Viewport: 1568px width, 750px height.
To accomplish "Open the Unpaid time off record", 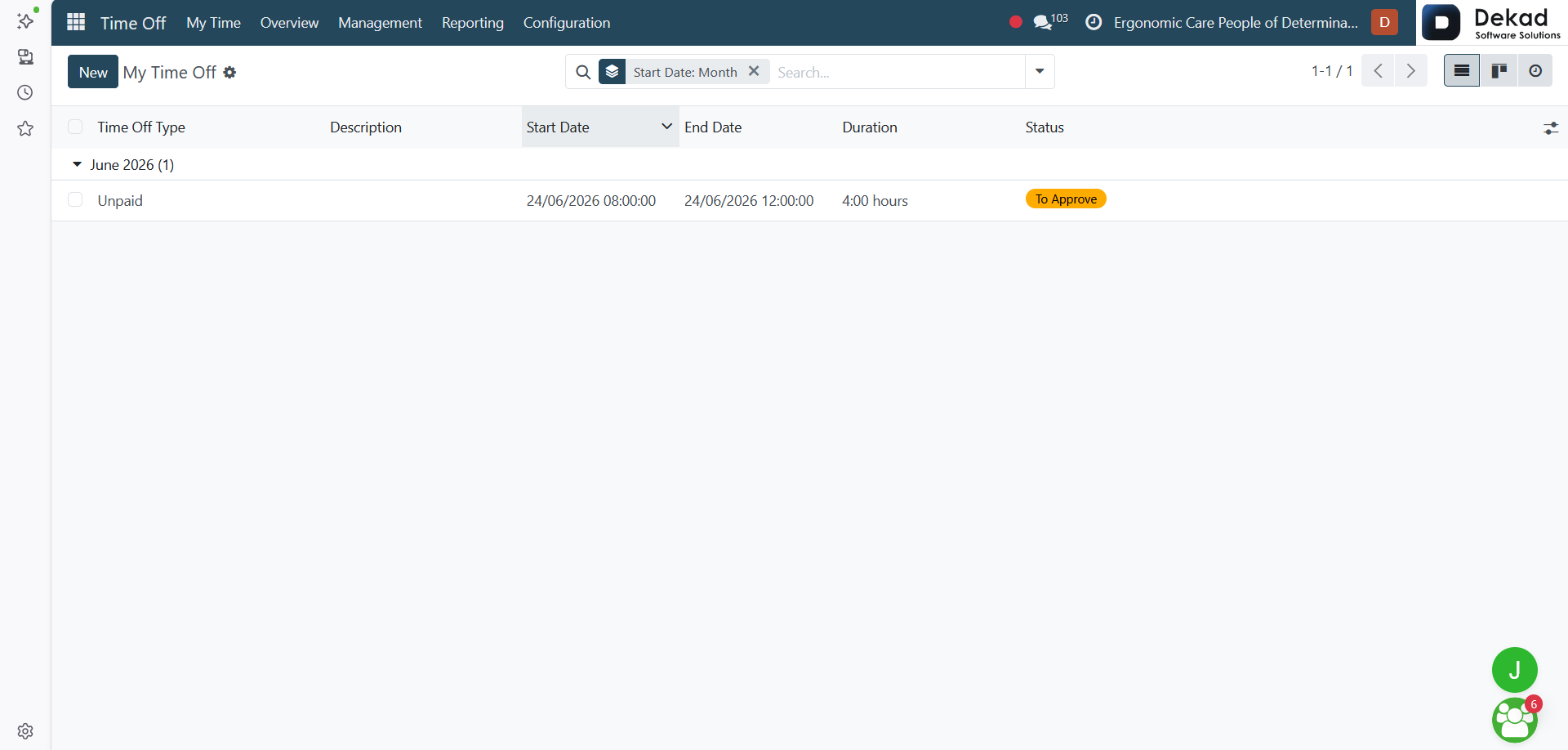I will tap(120, 200).
